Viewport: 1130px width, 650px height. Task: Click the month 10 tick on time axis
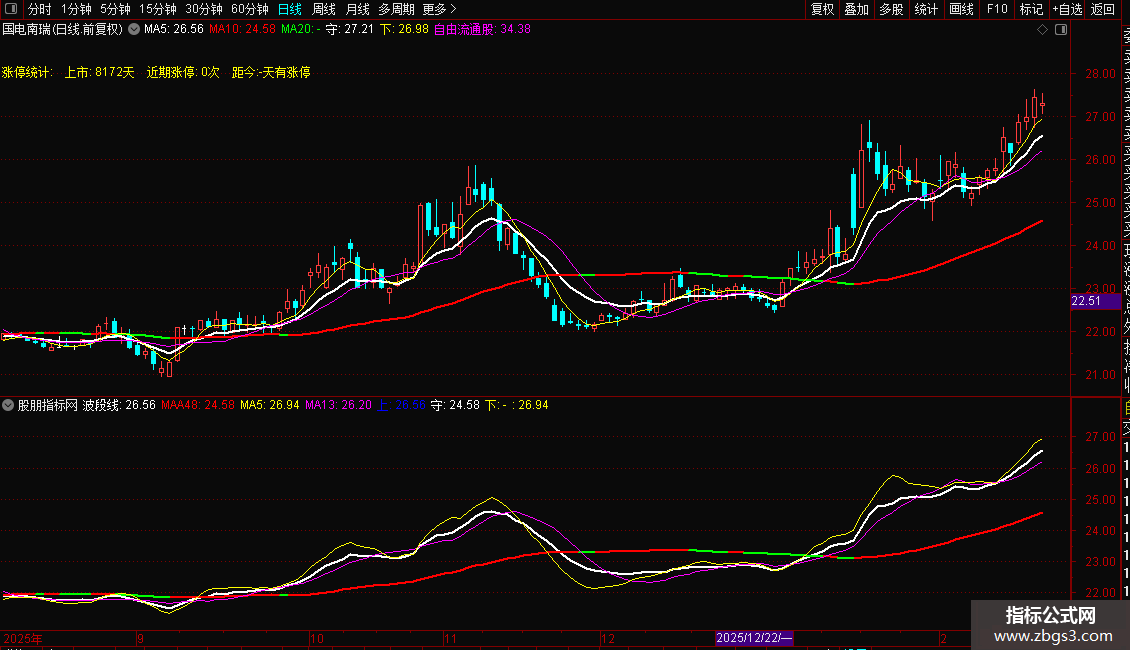coord(317,638)
